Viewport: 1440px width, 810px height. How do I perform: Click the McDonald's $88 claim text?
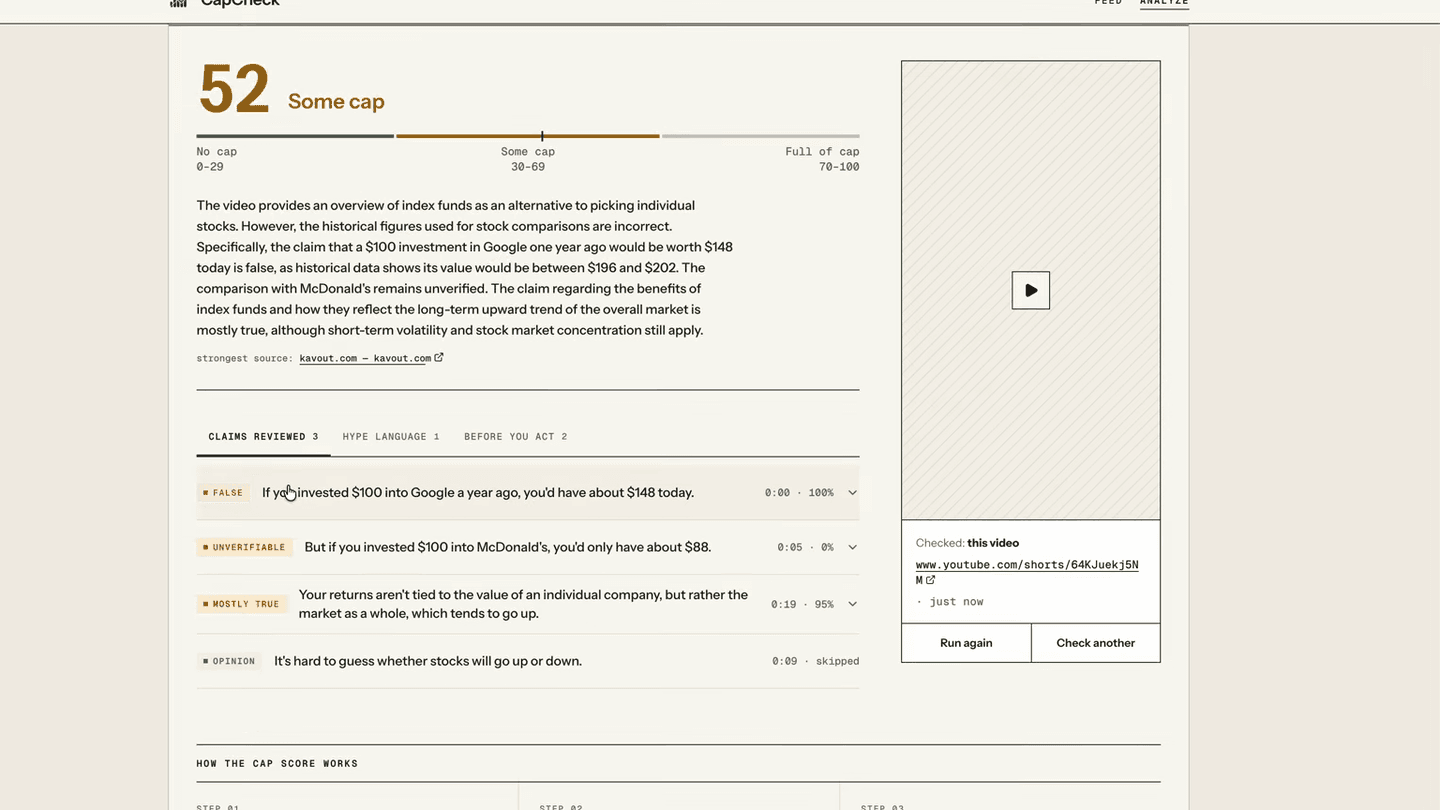508,547
